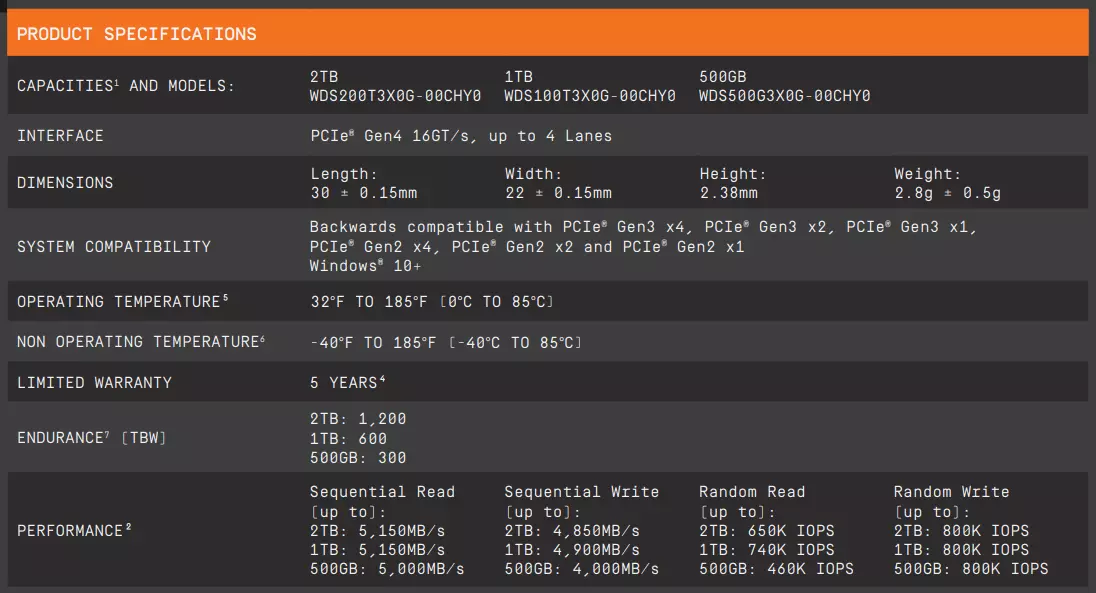This screenshot has height=593, width=1096.
Task: Click the Random Write 2TB: 800K IOPS value
Action: 961,531
